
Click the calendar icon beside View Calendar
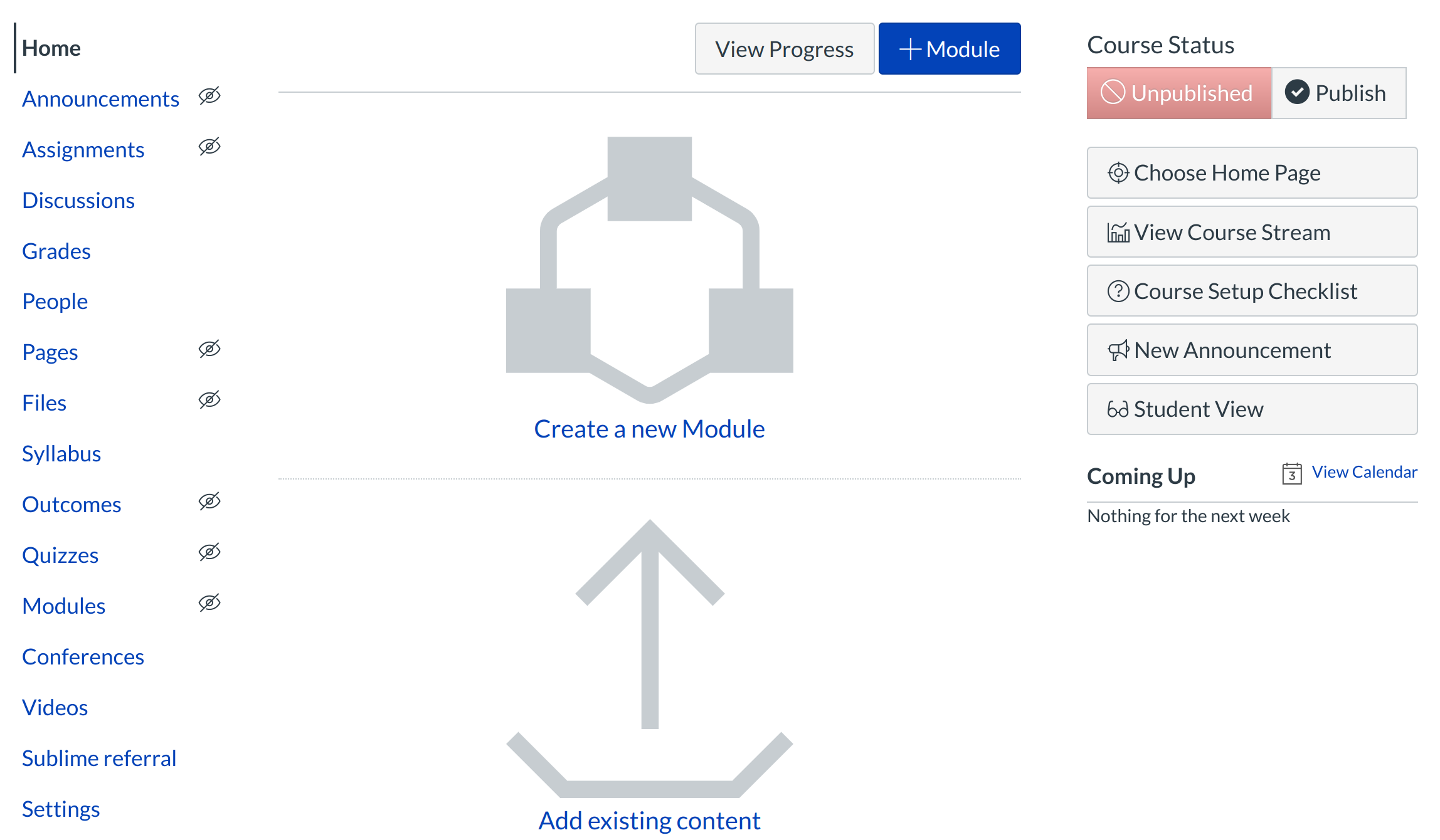pyautogui.click(x=1291, y=473)
